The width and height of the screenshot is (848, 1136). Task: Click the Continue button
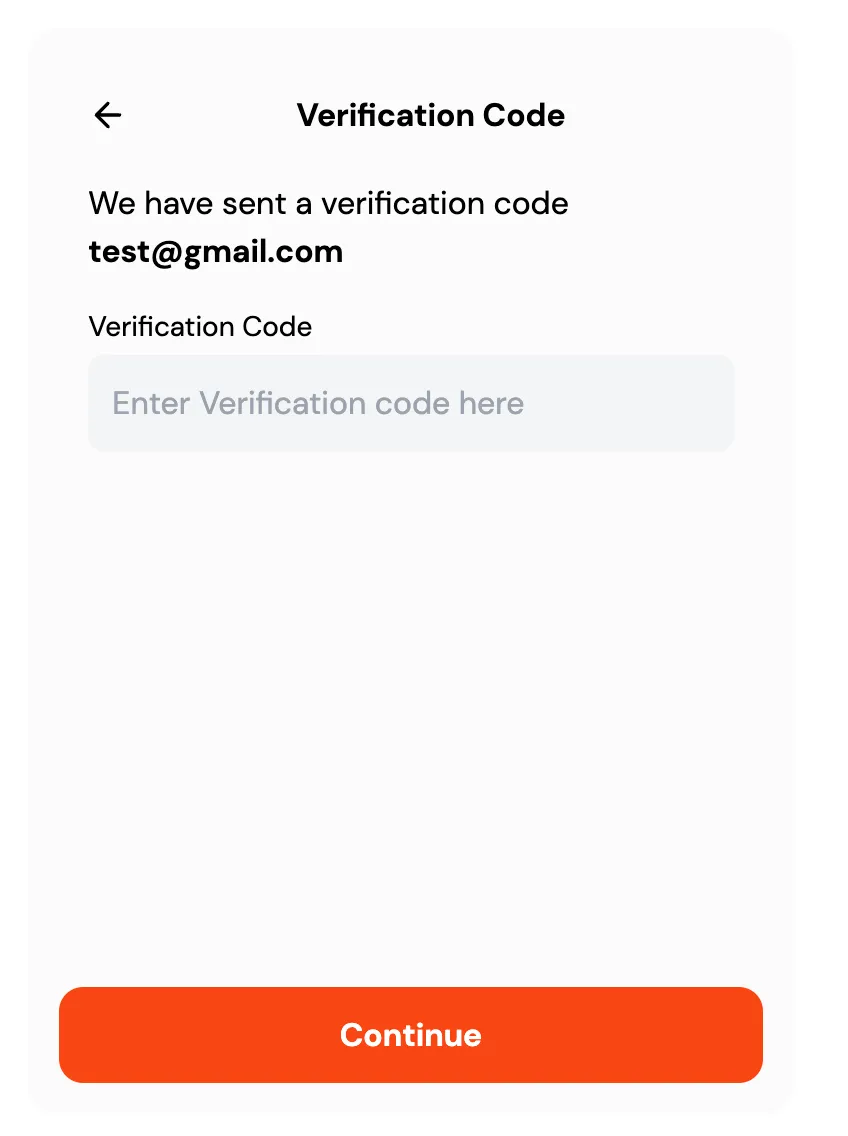click(410, 1034)
